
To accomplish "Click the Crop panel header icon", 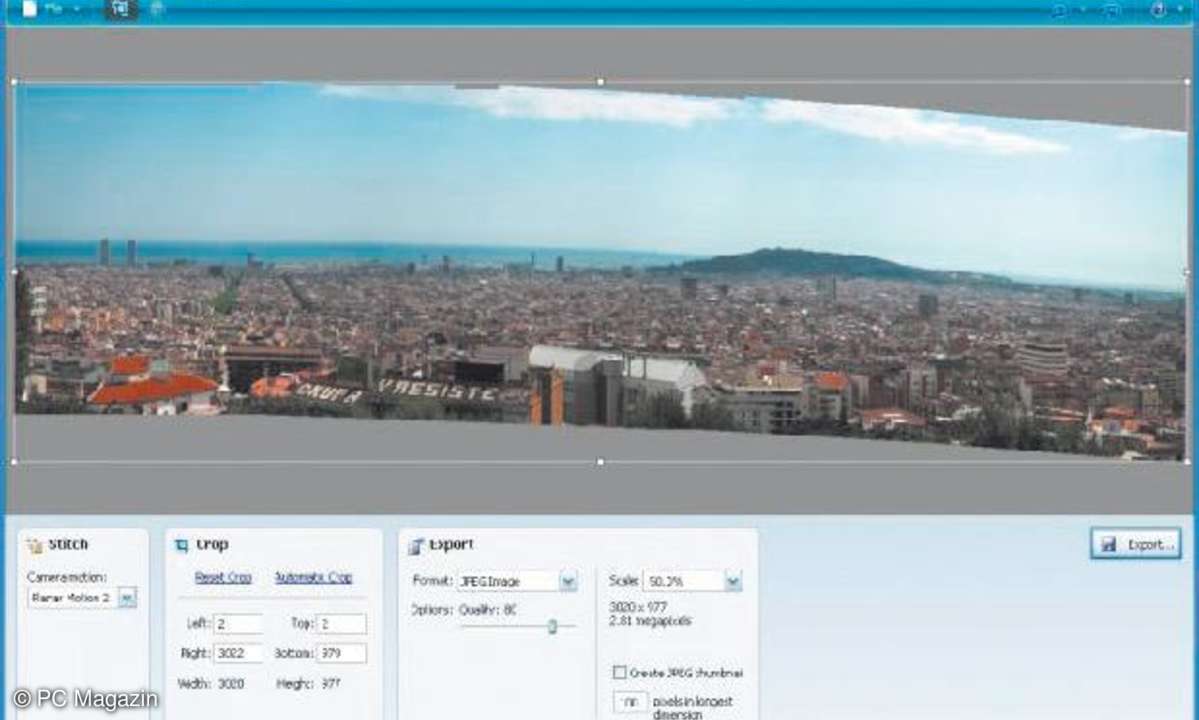I will click(x=181, y=546).
